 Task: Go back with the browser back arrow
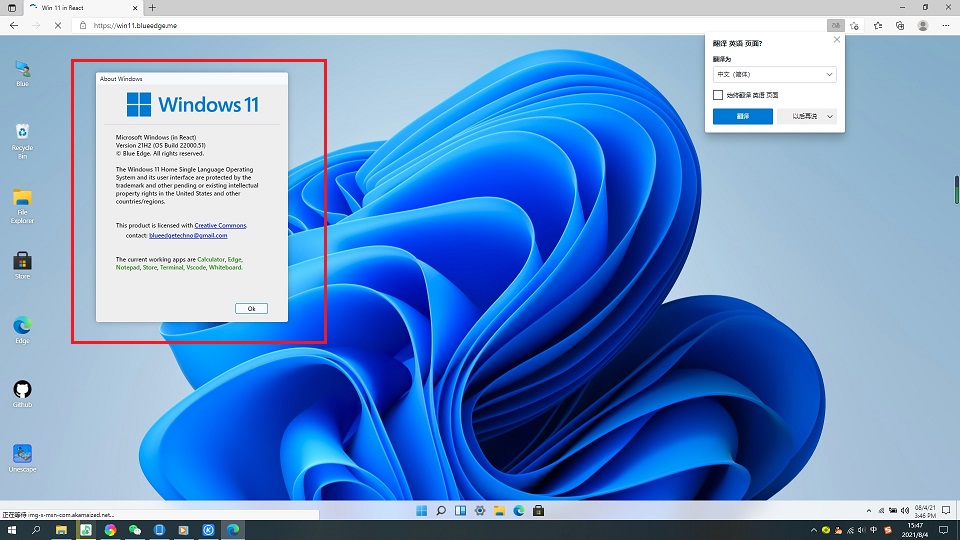point(14,26)
